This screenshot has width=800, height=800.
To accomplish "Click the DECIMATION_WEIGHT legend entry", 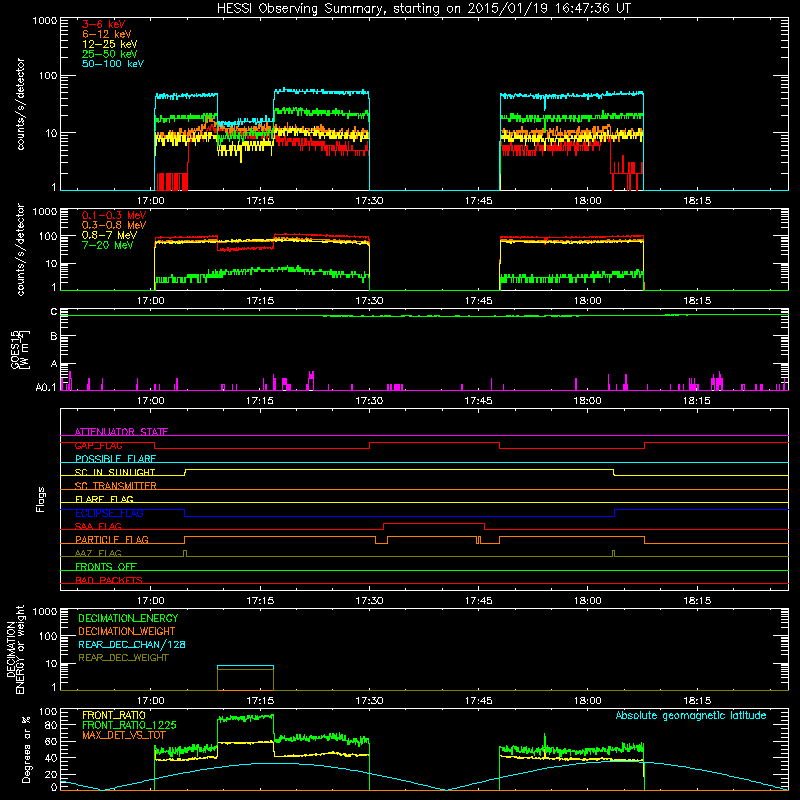I will tap(127, 631).
